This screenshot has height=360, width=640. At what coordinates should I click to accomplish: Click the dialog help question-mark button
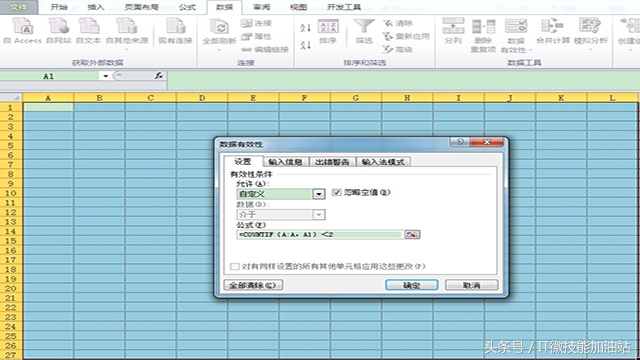[460, 142]
